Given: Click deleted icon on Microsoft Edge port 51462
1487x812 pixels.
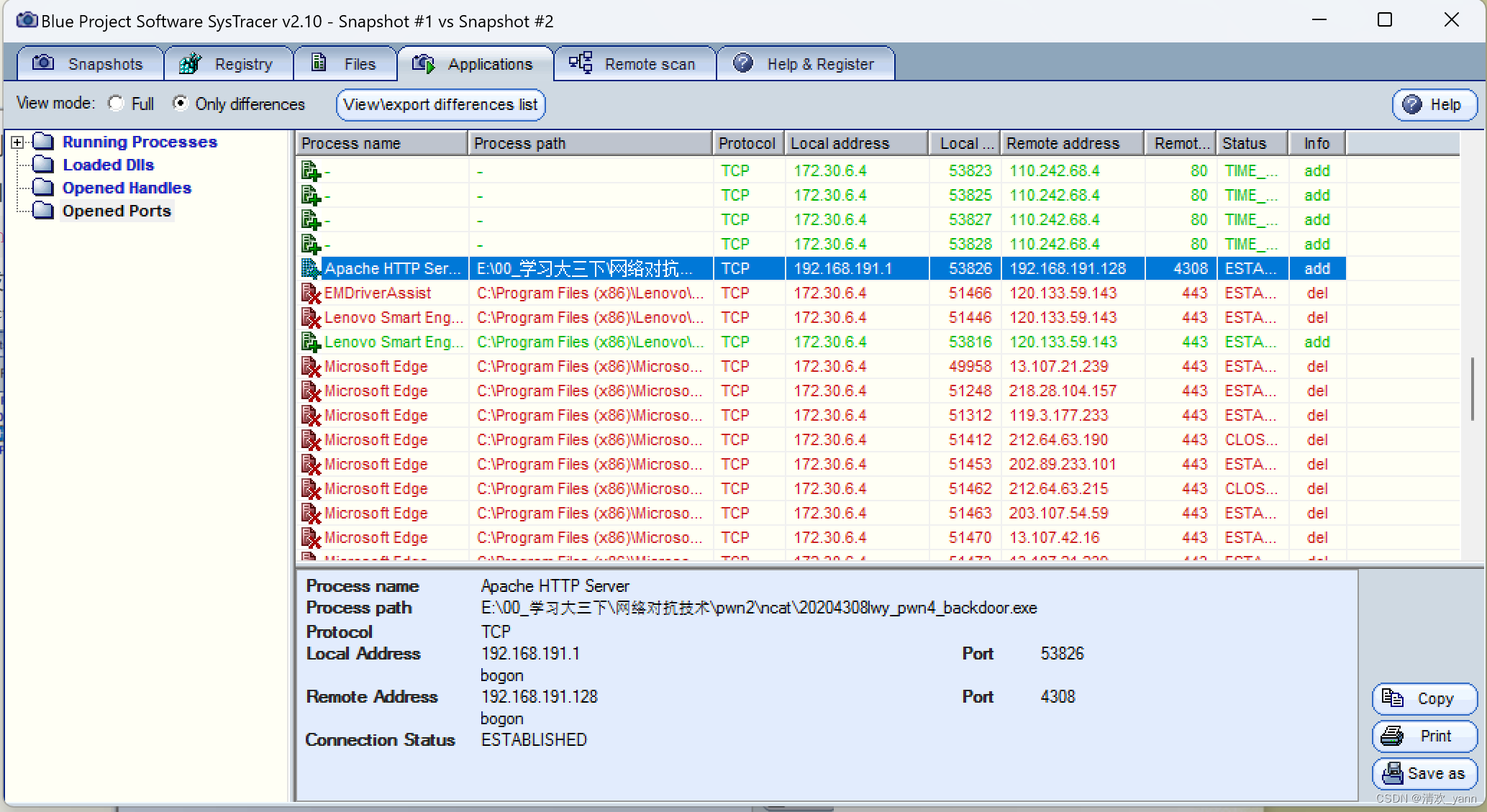Looking at the screenshot, I should click(311, 489).
